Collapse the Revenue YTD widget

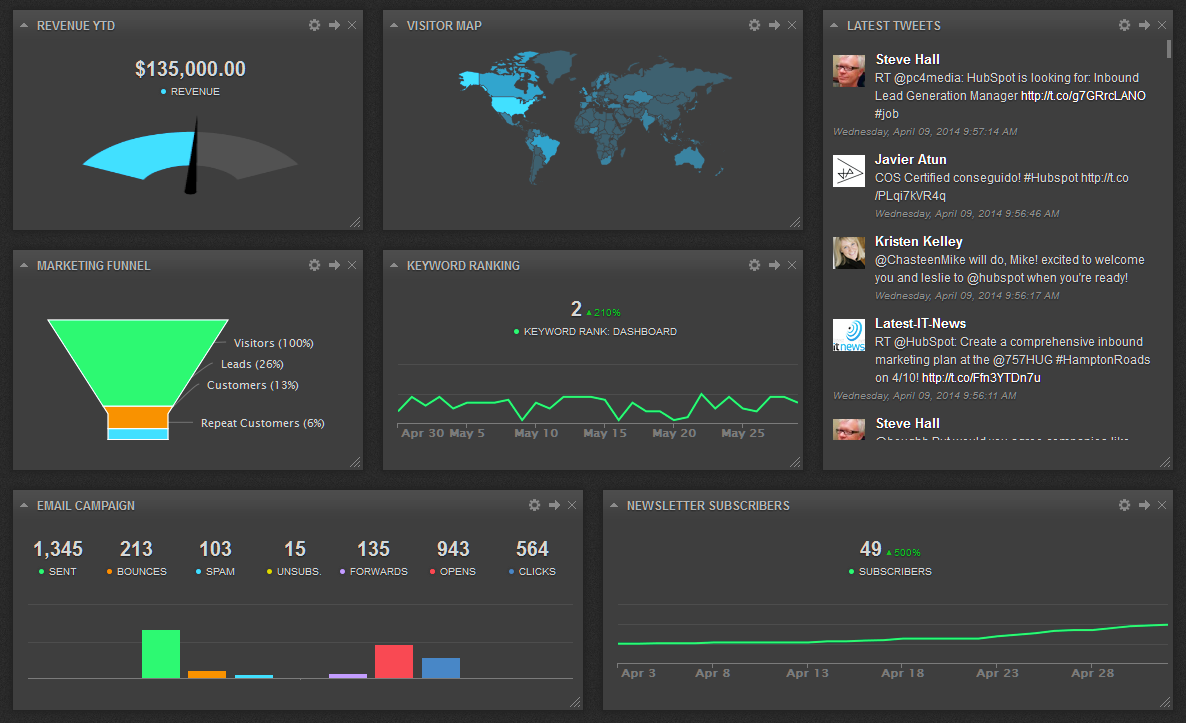click(23, 25)
